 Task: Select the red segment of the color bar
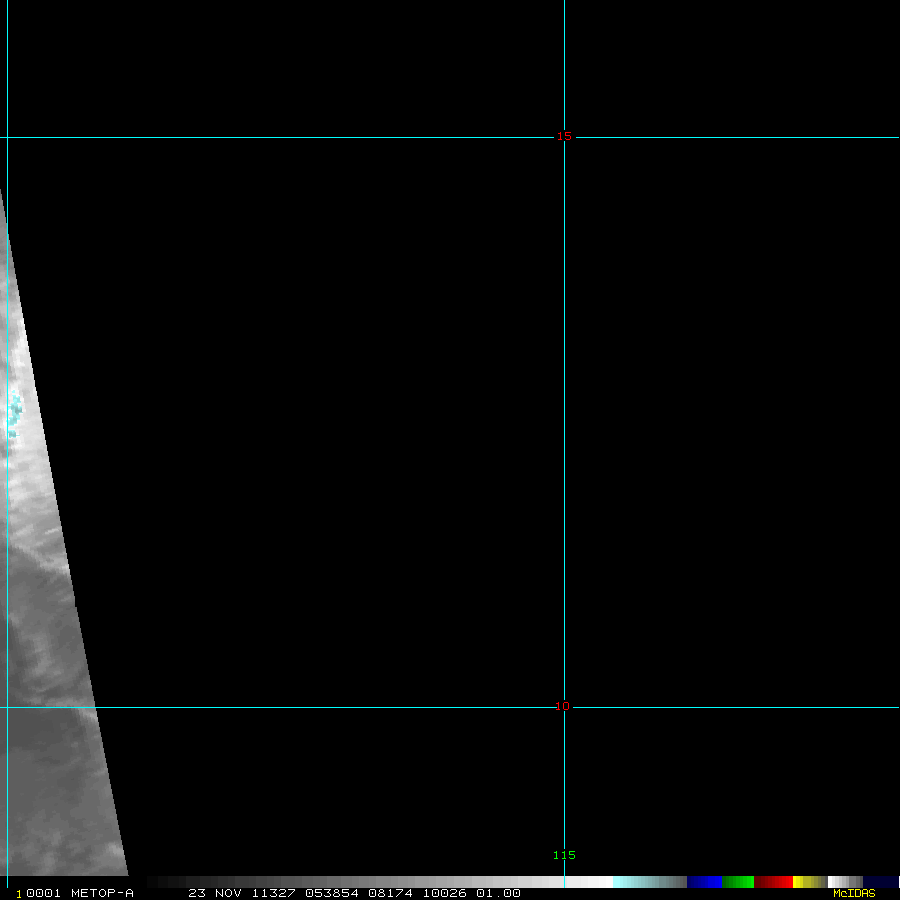(773, 882)
